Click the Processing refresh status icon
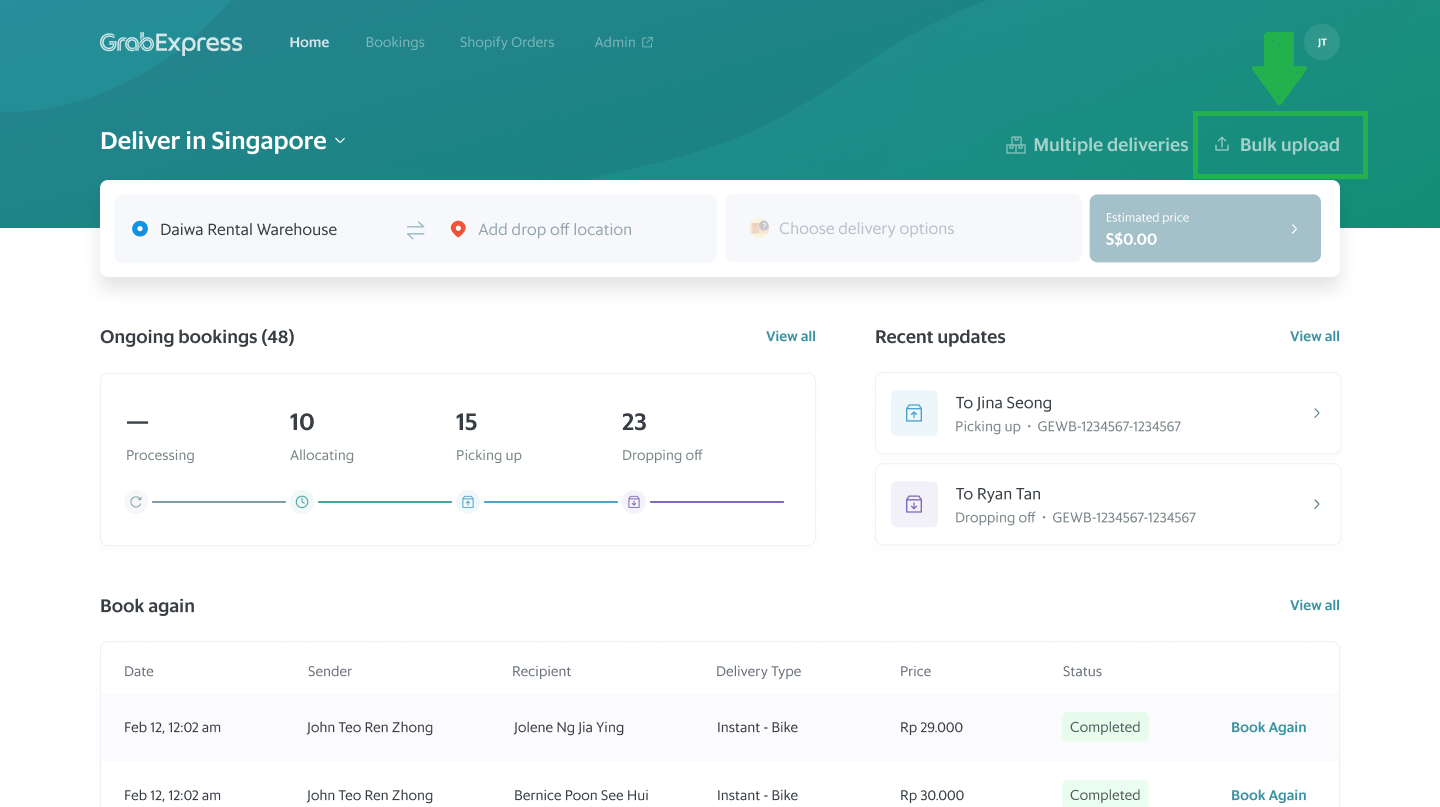Viewport: 1440px width, 807px height. (136, 502)
